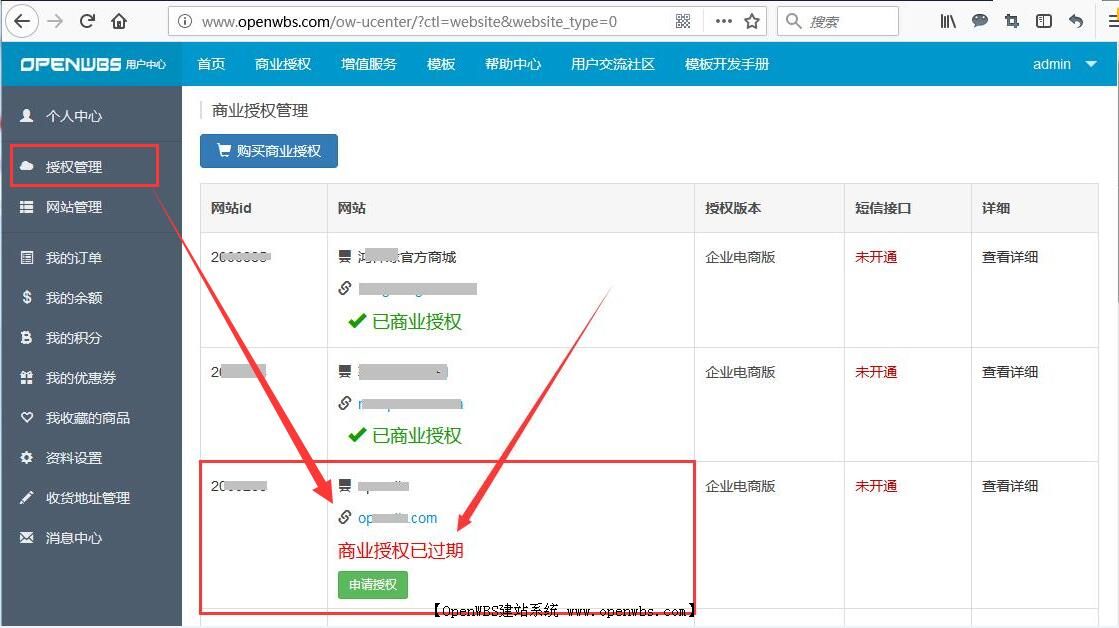Open 帮助中心 in the top navigation
Viewport: 1119px width, 628px height.
click(513, 63)
